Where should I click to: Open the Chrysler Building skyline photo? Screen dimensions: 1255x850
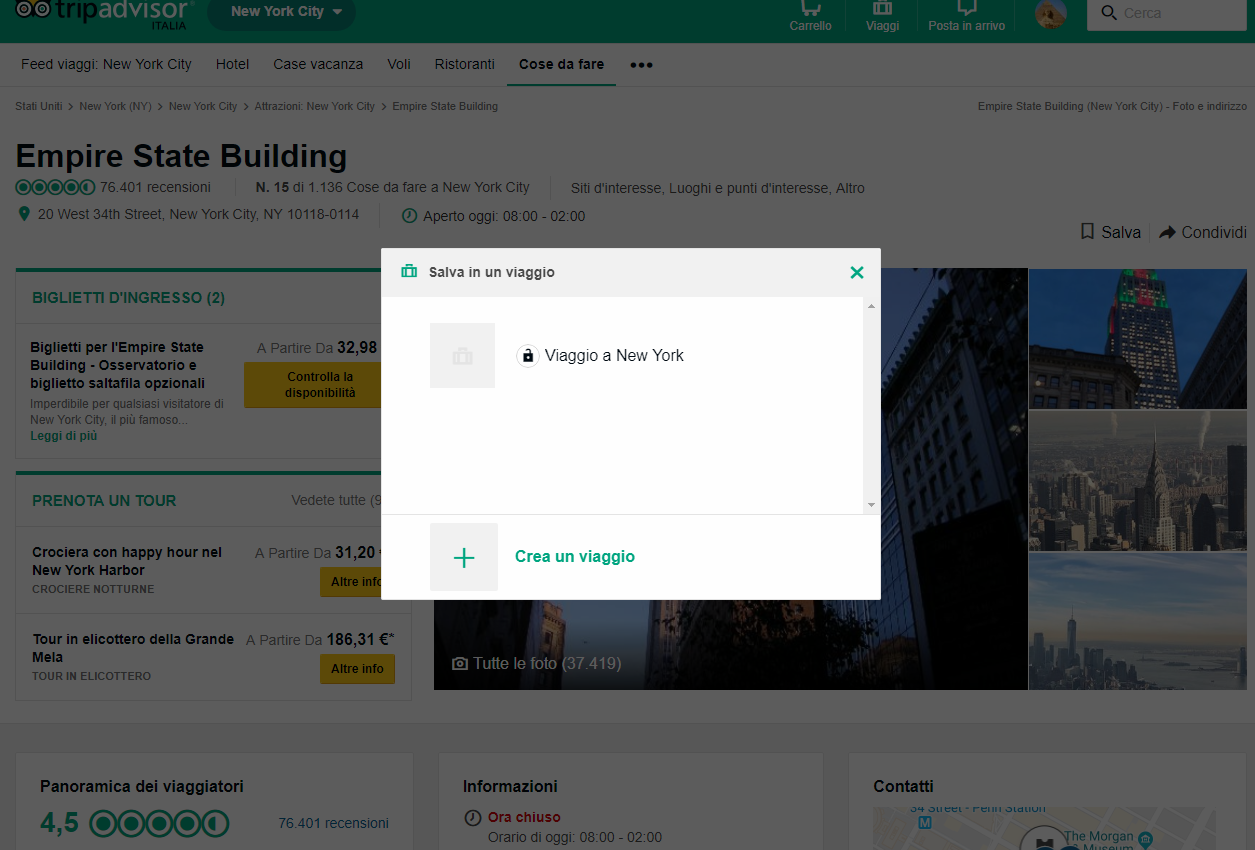(1138, 480)
